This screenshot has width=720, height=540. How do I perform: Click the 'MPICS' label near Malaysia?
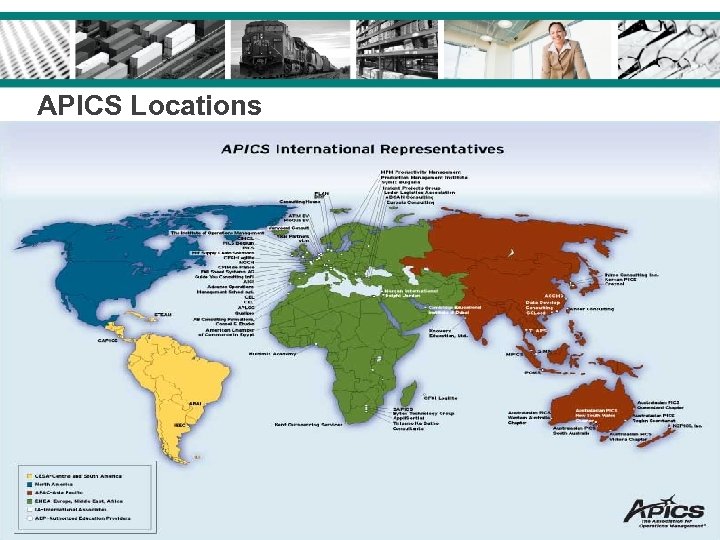click(x=514, y=354)
